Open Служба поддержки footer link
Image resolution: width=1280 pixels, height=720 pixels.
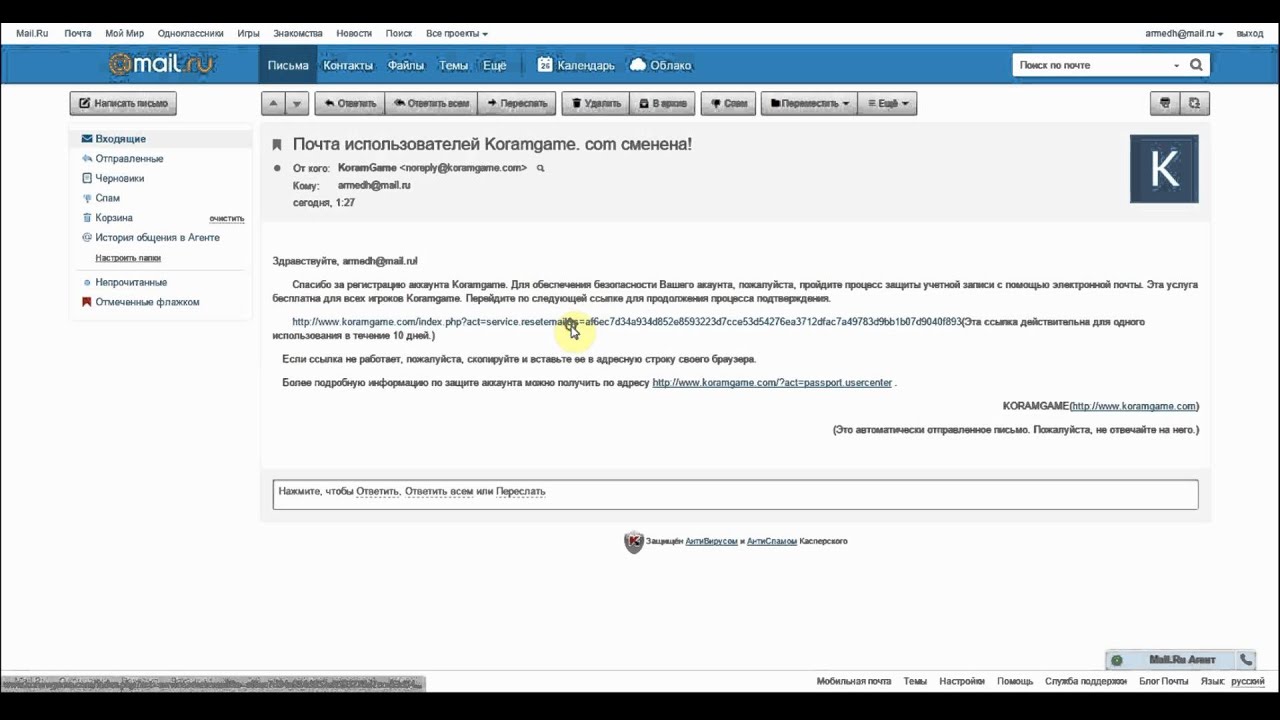[1085, 681]
